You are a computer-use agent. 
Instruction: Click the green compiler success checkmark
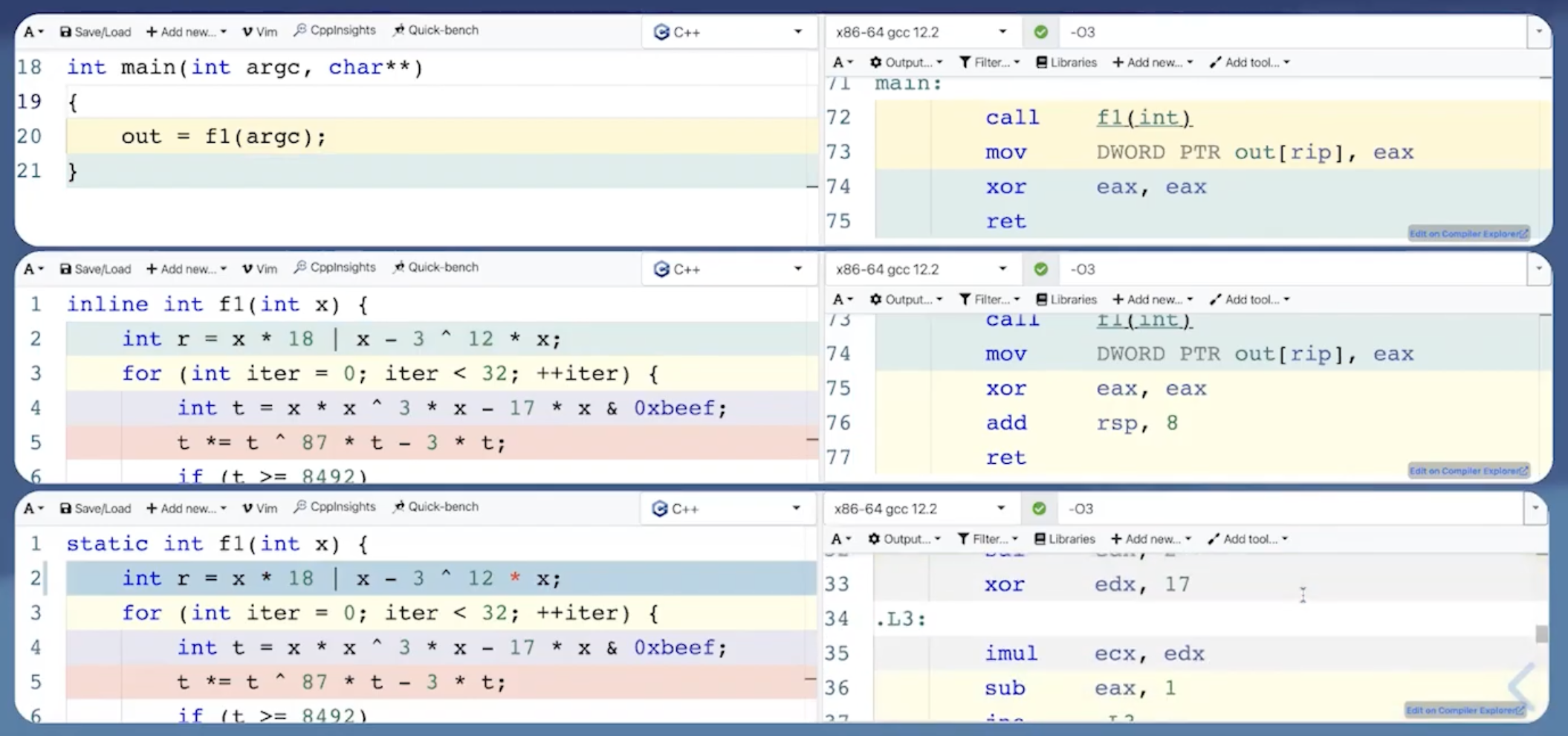click(1041, 32)
